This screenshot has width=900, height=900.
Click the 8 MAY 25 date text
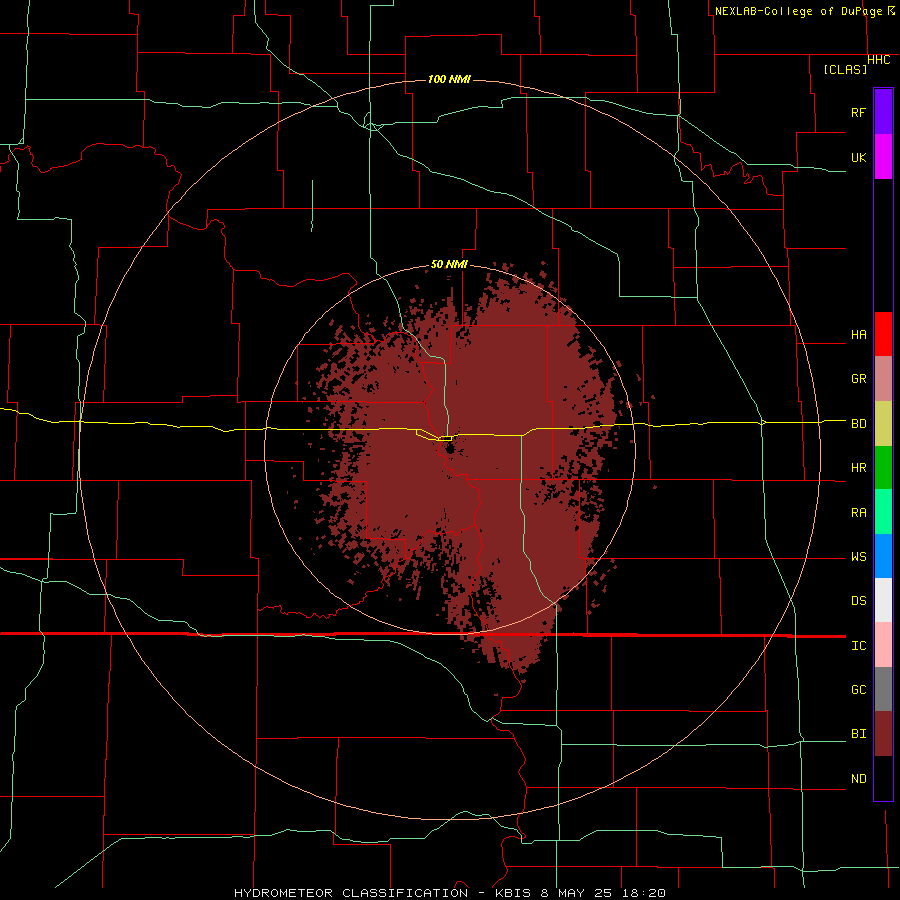[x=577, y=893]
